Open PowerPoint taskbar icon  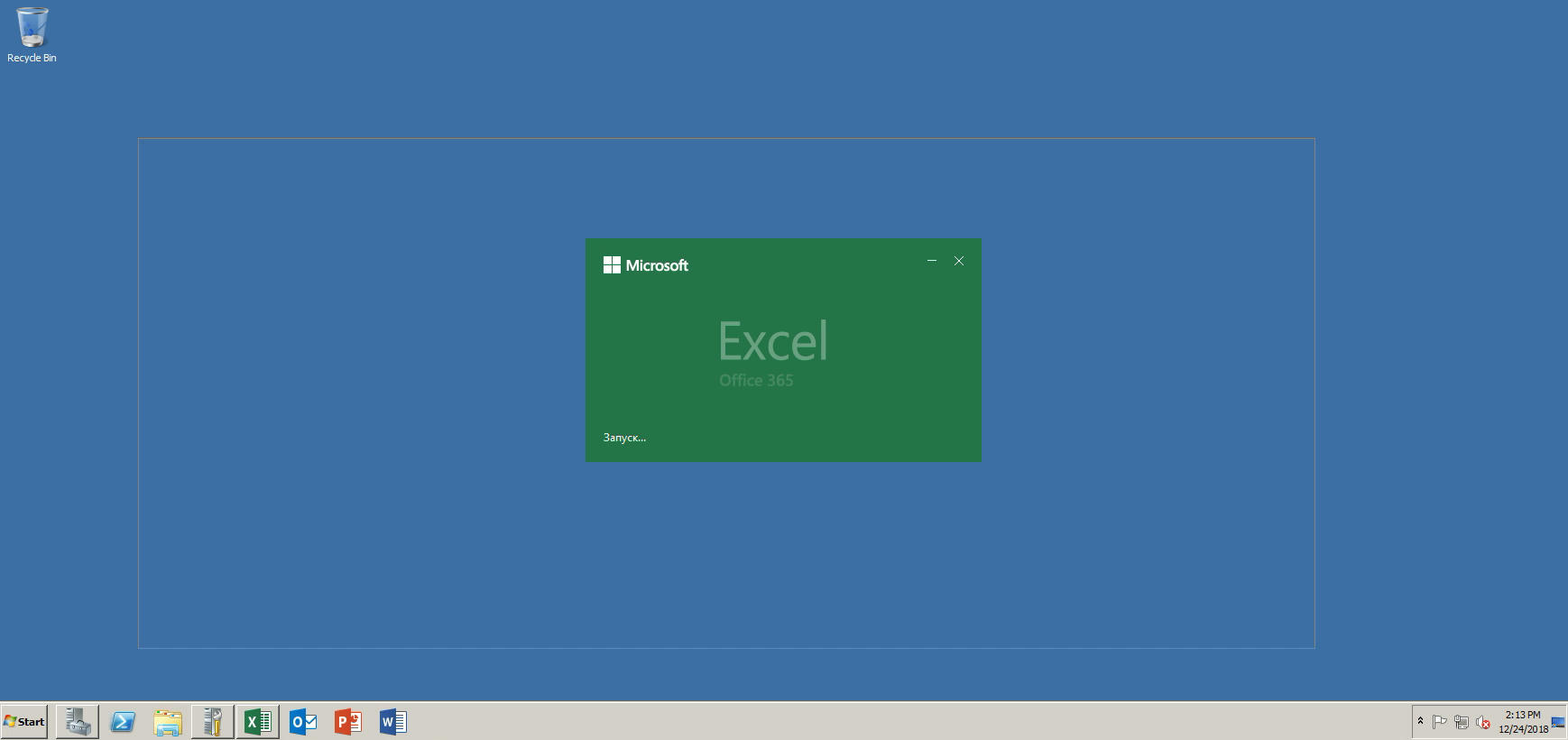348,722
